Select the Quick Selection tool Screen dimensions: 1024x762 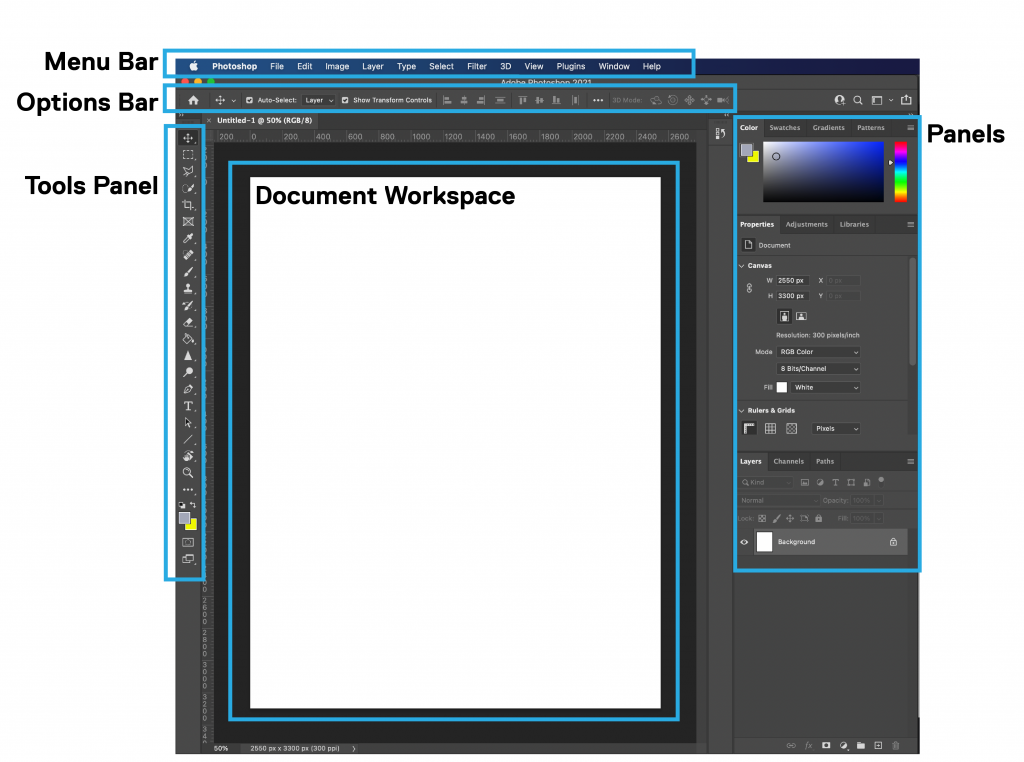click(188, 188)
